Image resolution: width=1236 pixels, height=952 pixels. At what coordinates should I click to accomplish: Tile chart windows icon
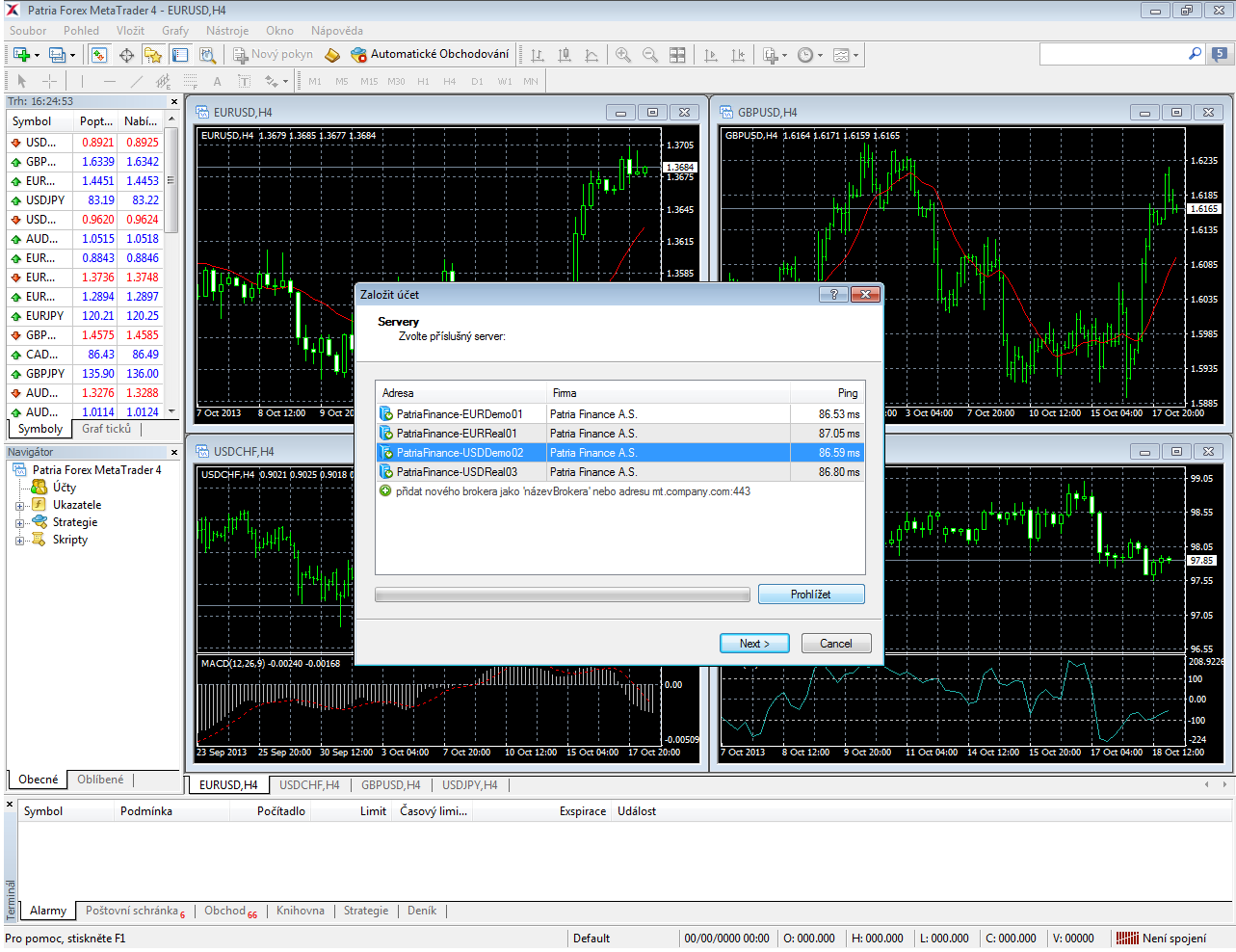677,55
